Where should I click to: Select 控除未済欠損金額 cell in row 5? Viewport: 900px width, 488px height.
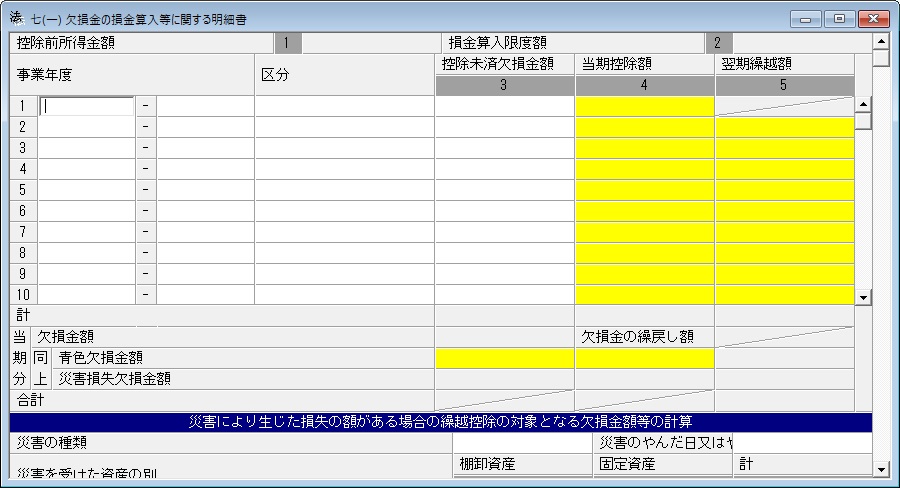click(505, 190)
